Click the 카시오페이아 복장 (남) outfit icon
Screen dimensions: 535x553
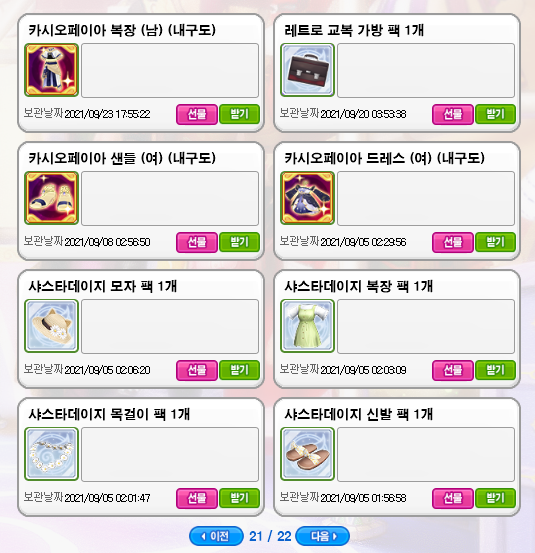tap(51, 70)
